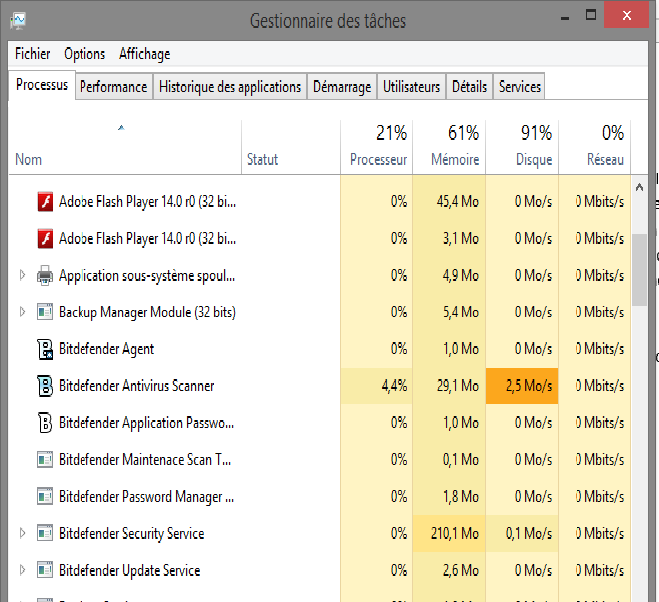The height and width of the screenshot is (602, 659).
Task: Click the 4,4% processor usage cell
Action: (x=377, y=386)
